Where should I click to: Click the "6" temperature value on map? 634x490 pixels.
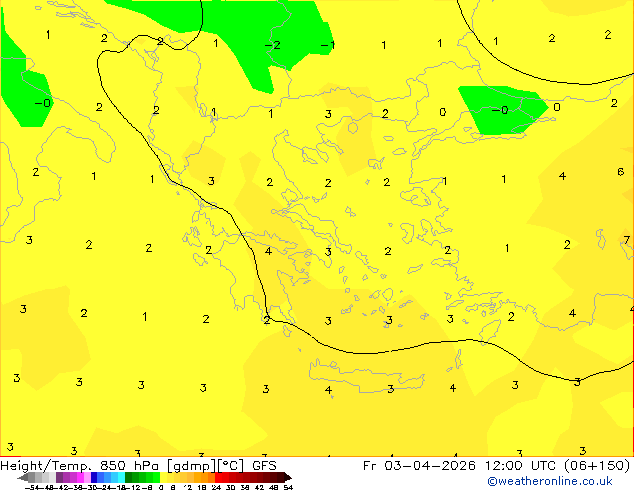coord(621,172)
